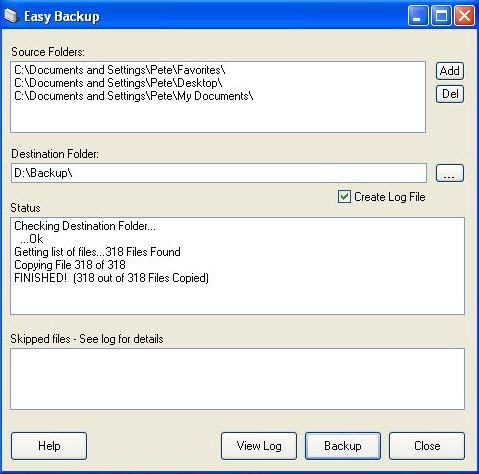
Task: Select the Pete\Desktop\ source folder entry
Action: point(118,83)
